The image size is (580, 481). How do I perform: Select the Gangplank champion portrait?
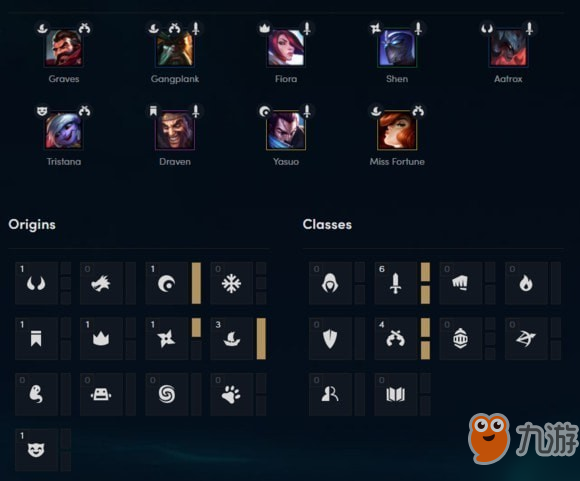(x=175, y=48)
